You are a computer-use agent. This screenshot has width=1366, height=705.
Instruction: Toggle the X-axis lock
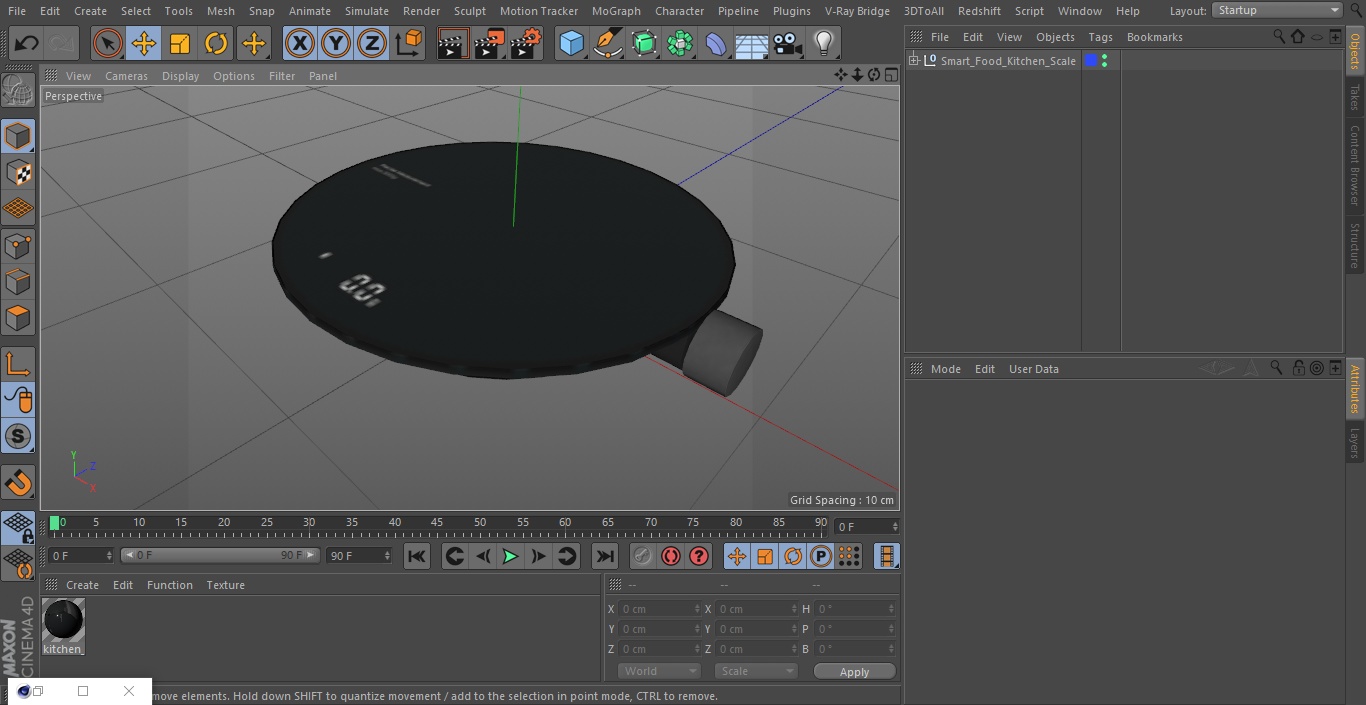click(299, 44)
